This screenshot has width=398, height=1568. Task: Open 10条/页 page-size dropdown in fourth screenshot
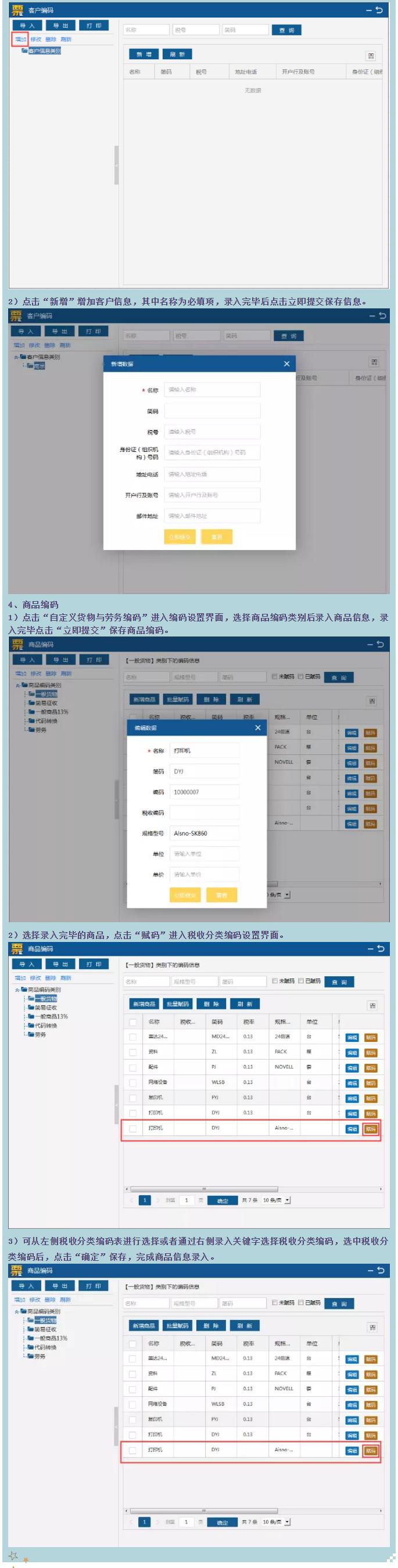click(x=277, y=1200)
